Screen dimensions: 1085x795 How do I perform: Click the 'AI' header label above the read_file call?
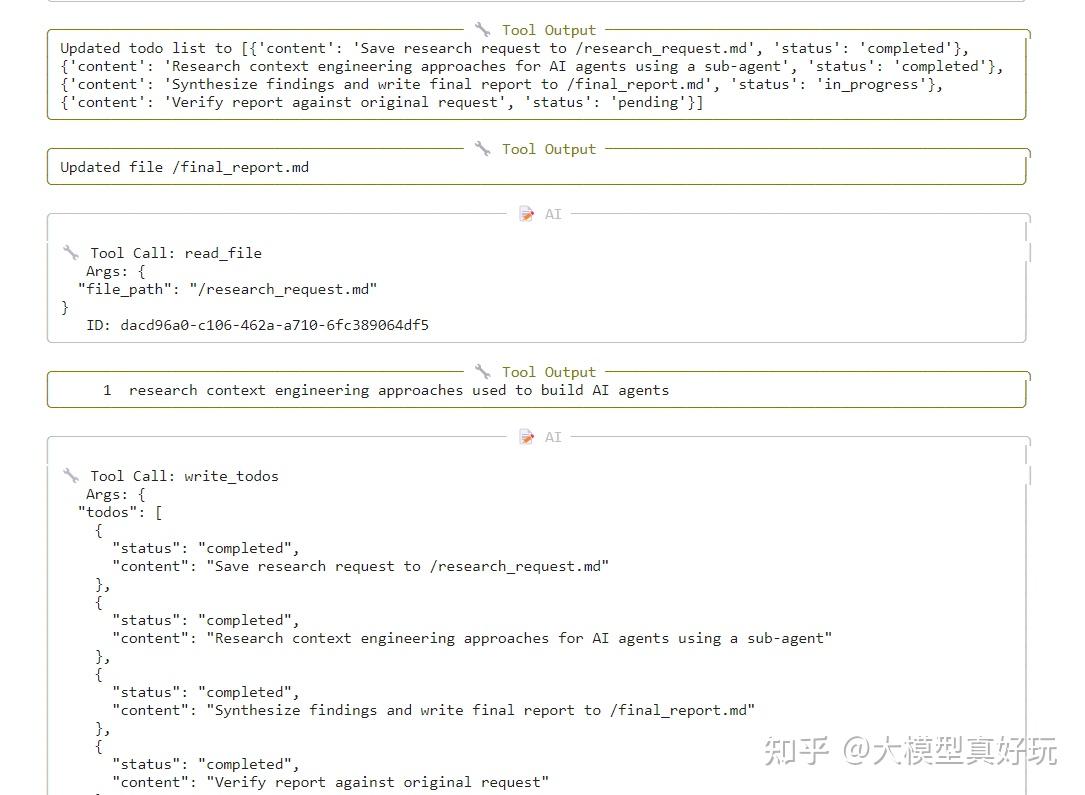click(x=553, y=214)
